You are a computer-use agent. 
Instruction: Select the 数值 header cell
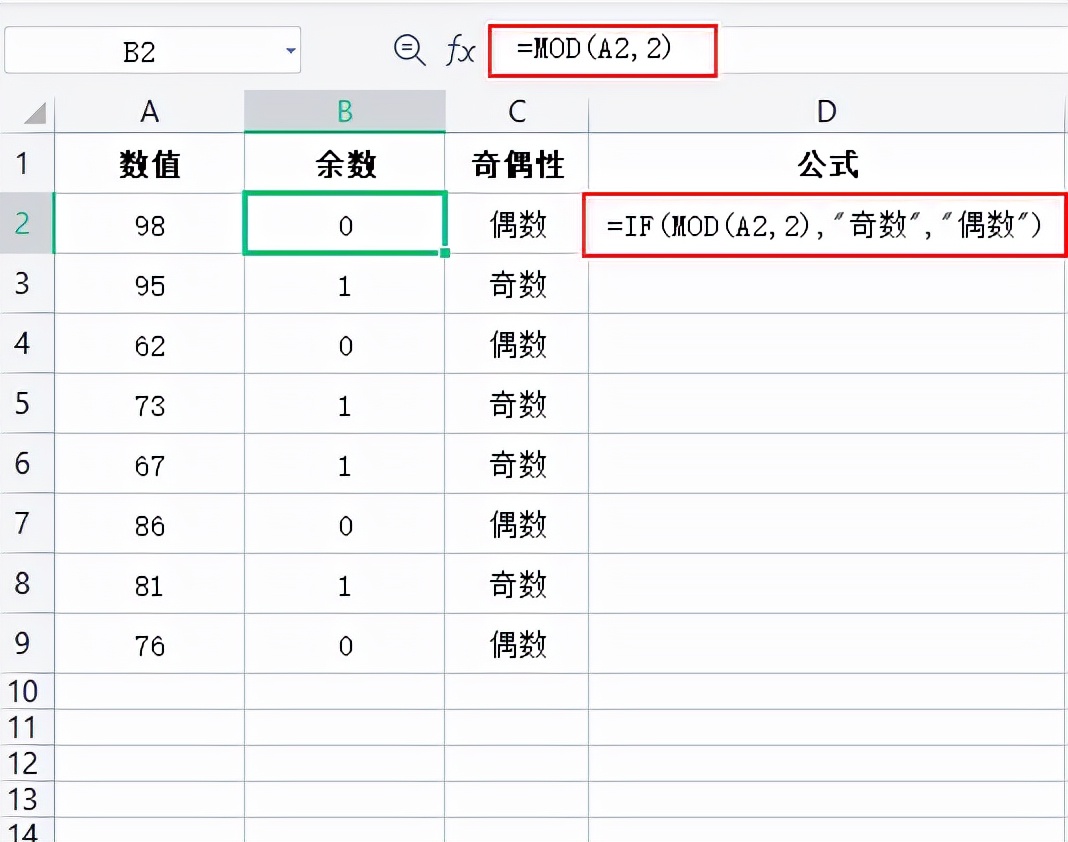click(x=148, y=164)
